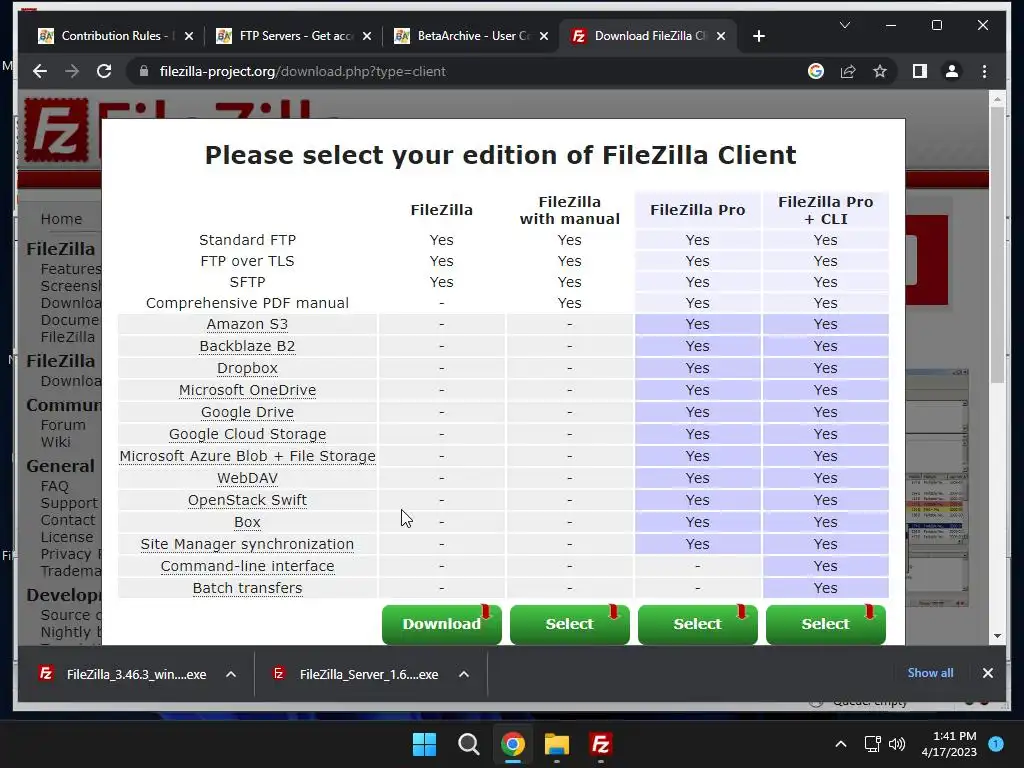
Task: Click the Backblaze B2 feature link
Action: 247,346
